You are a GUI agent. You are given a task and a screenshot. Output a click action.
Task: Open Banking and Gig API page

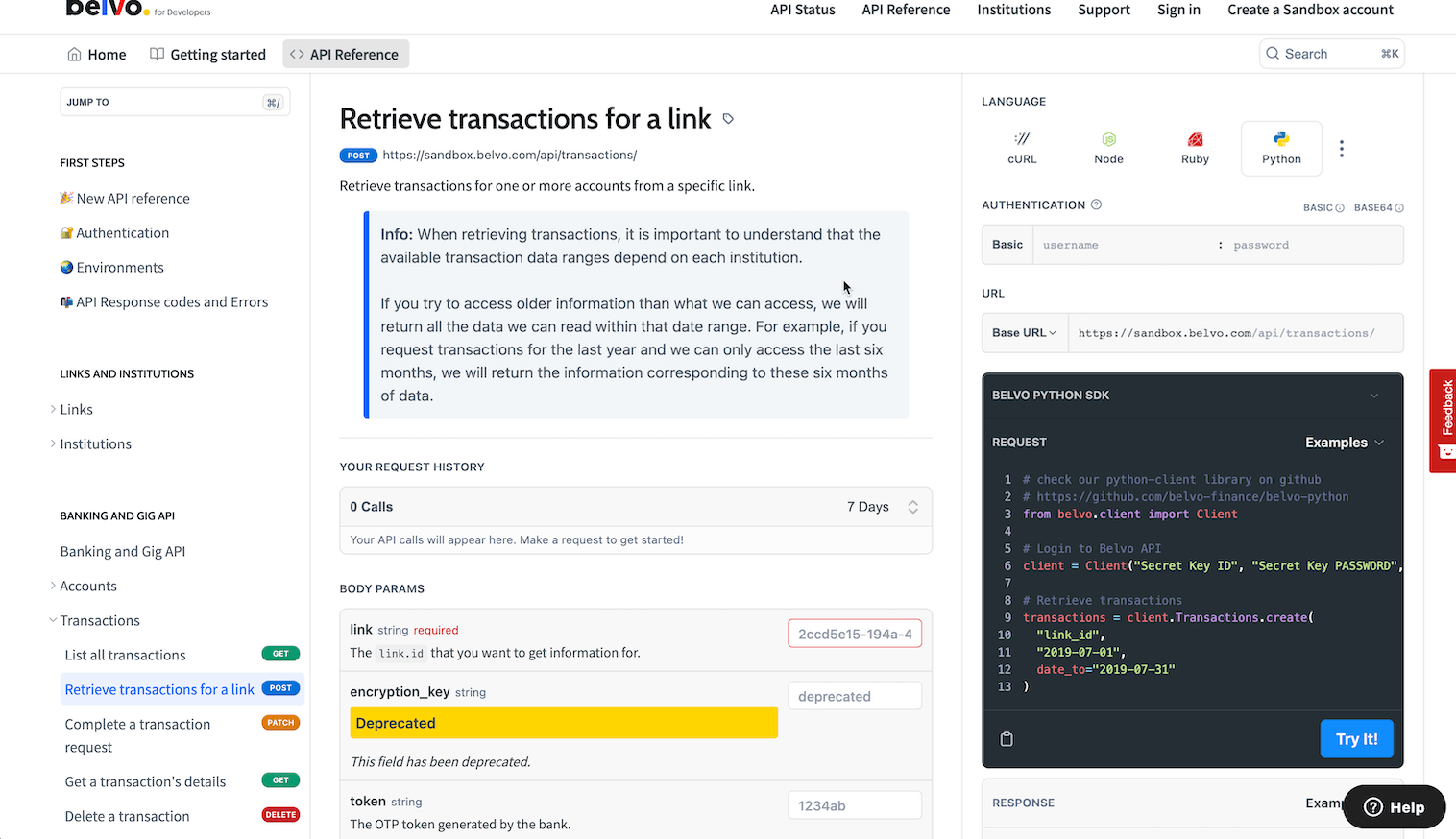[x=123, y=551]
